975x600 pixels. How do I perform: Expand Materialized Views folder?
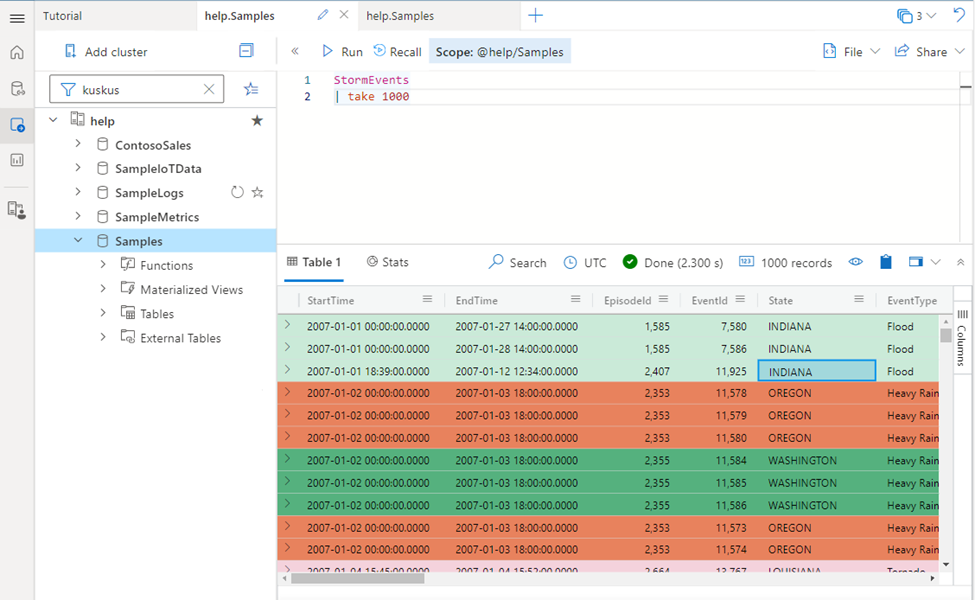click(103, 288)
